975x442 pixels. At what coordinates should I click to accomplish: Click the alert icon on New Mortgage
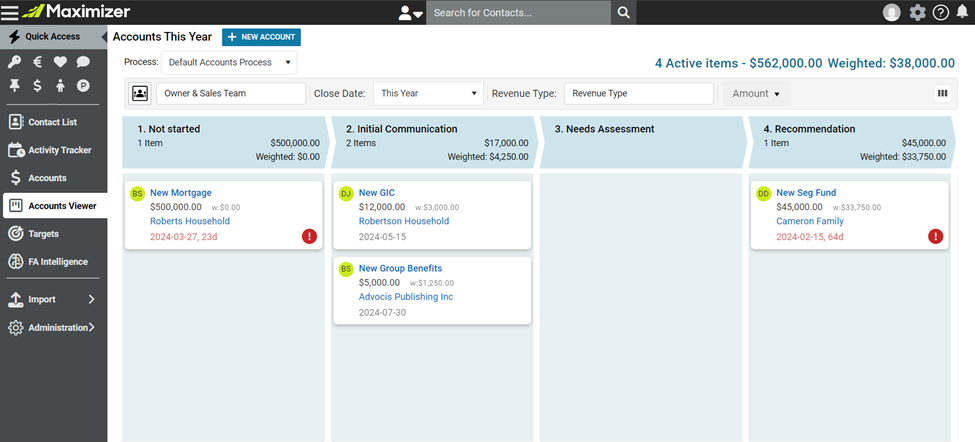[x=309, y=236]
